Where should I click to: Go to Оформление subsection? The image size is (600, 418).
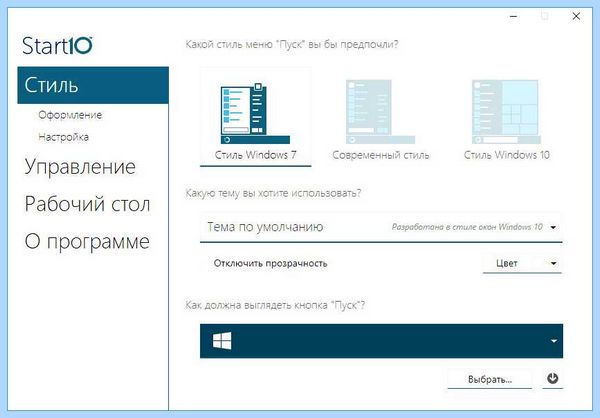[x=70, y=115]
